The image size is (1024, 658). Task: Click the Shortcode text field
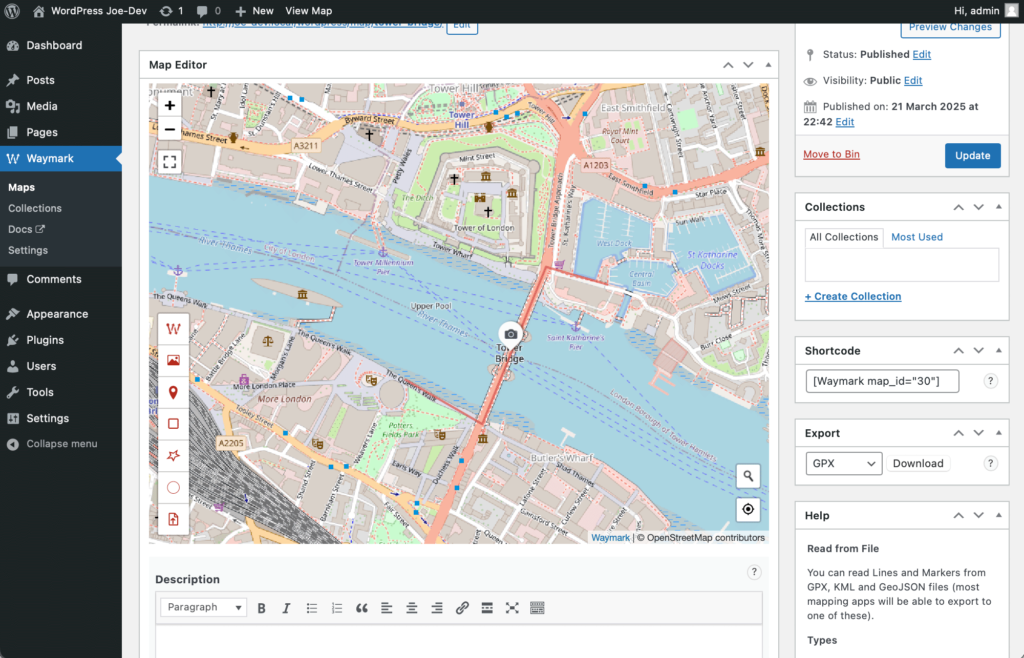[x=882, y=381]
